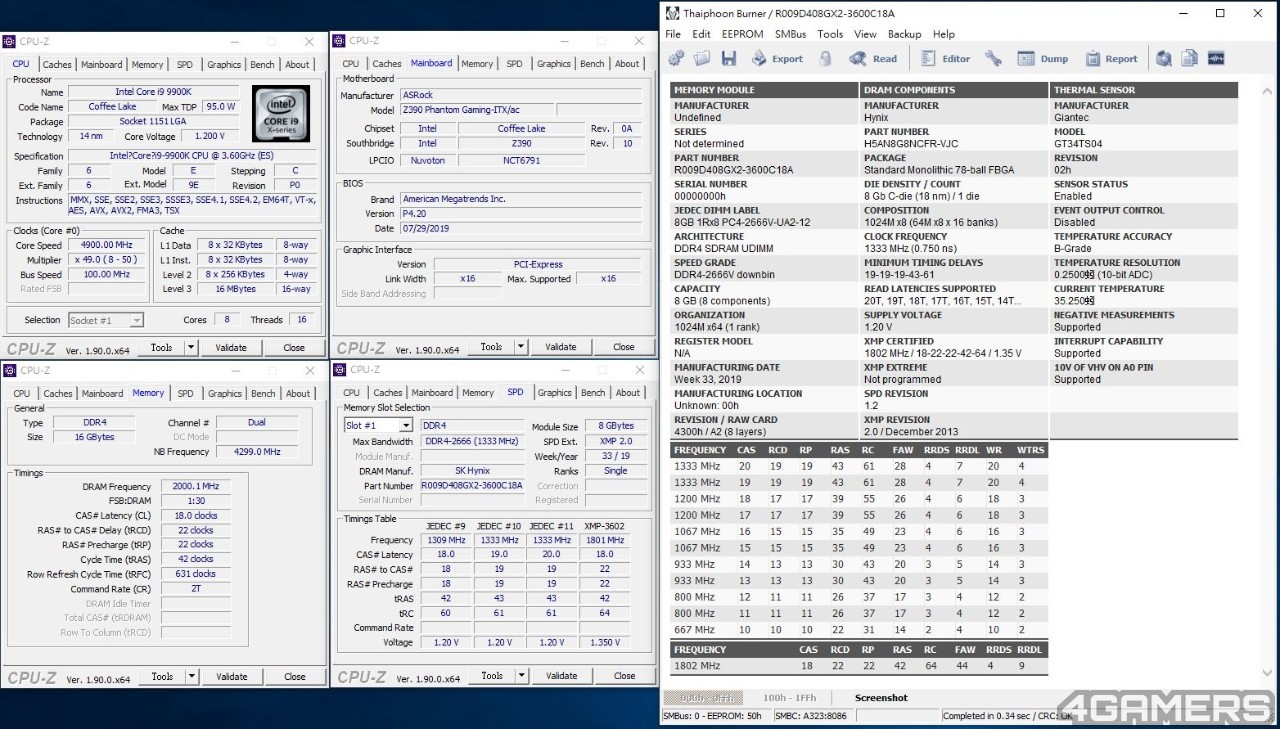Open the Socket #1 selection dropdown
The image size is (1280, 729).
pyautogui.click(x=136, y=320)
